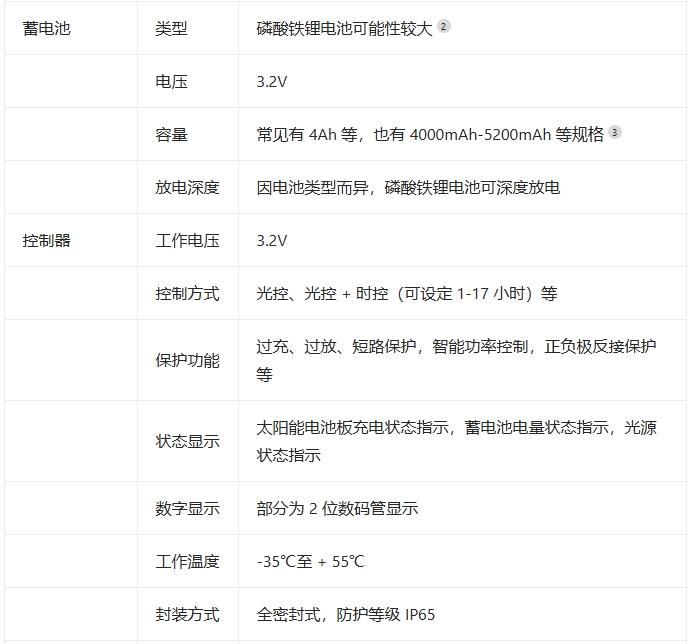The height and width of the screenshot is (644, 689).
Task: Click the 全密封式，防护等级 IP65 text
Action: [346, 614]
